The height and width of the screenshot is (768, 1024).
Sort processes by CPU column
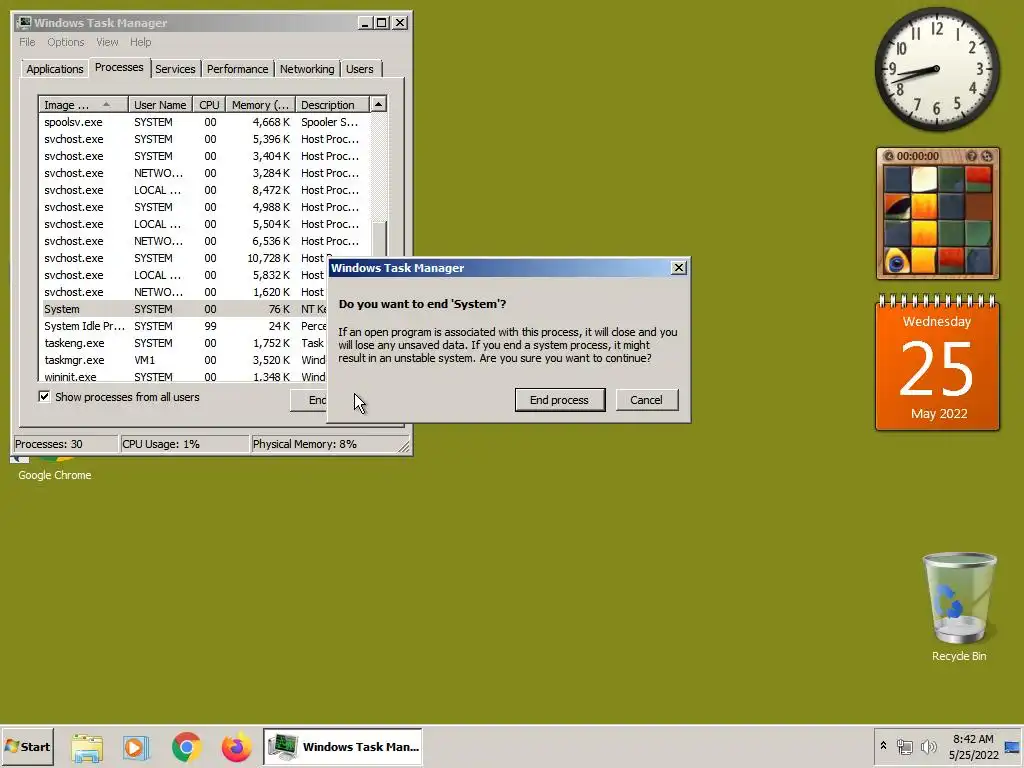click(x=209, y=104)
